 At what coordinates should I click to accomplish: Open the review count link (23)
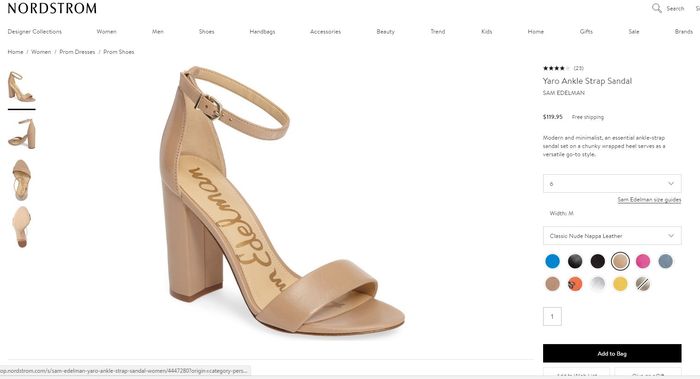(579, 68)
